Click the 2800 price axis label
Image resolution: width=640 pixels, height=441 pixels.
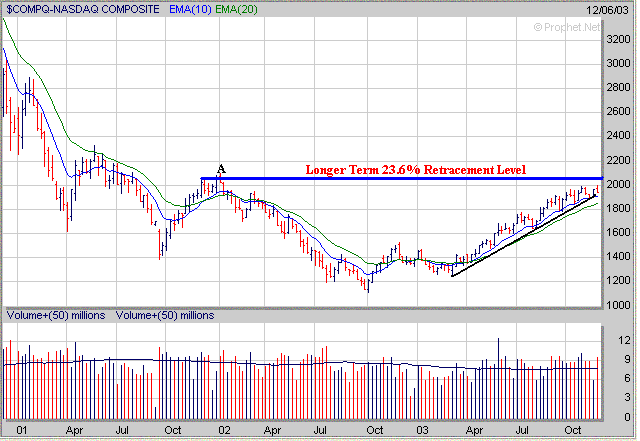618,87
